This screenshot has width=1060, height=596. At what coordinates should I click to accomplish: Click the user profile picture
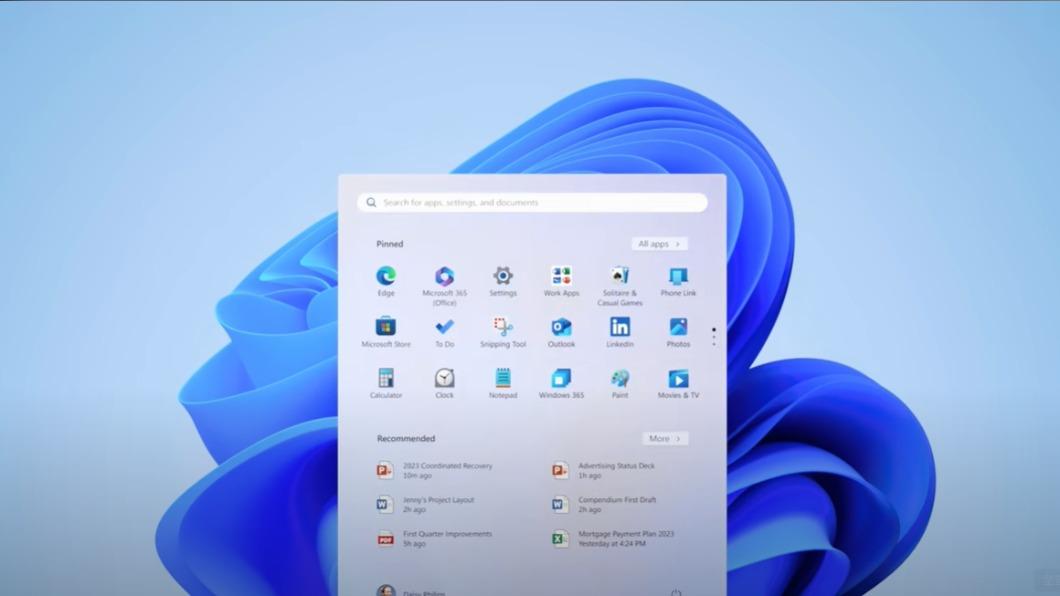pos(385,591)
